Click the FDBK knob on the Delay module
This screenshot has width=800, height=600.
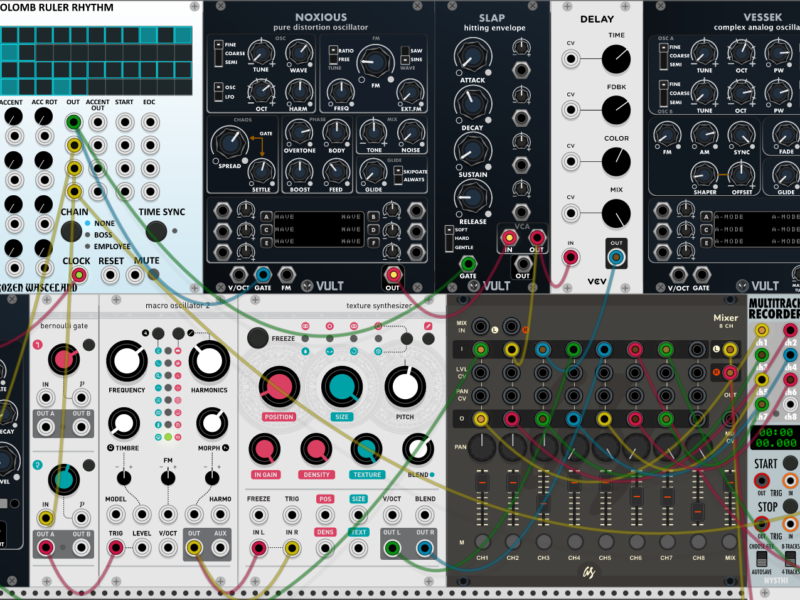[616, 110]
